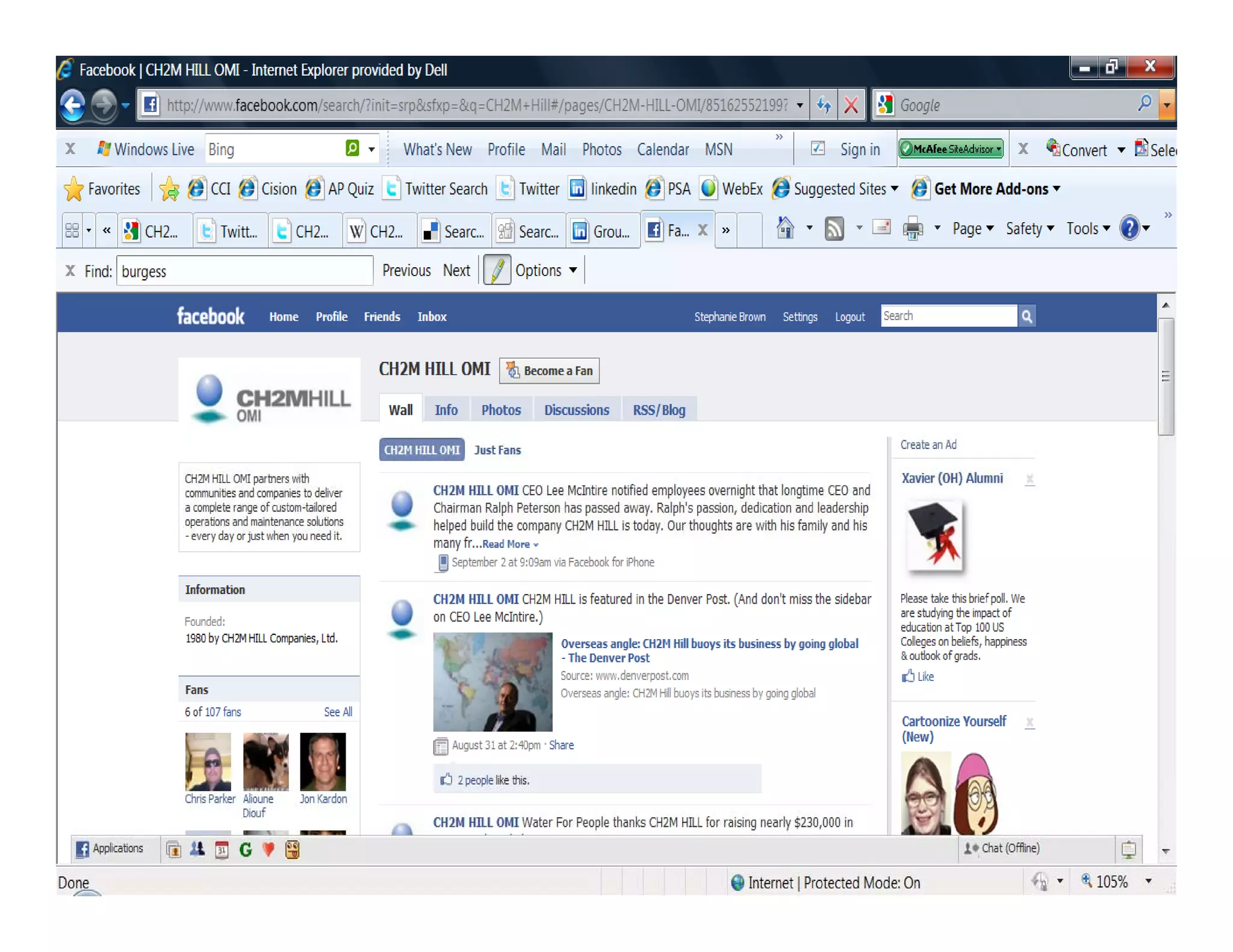This screenshot has height=952, width=1233.
Task: Toggle the CH2M HILL OMI wall filter
Action: [x=421, y=450]
